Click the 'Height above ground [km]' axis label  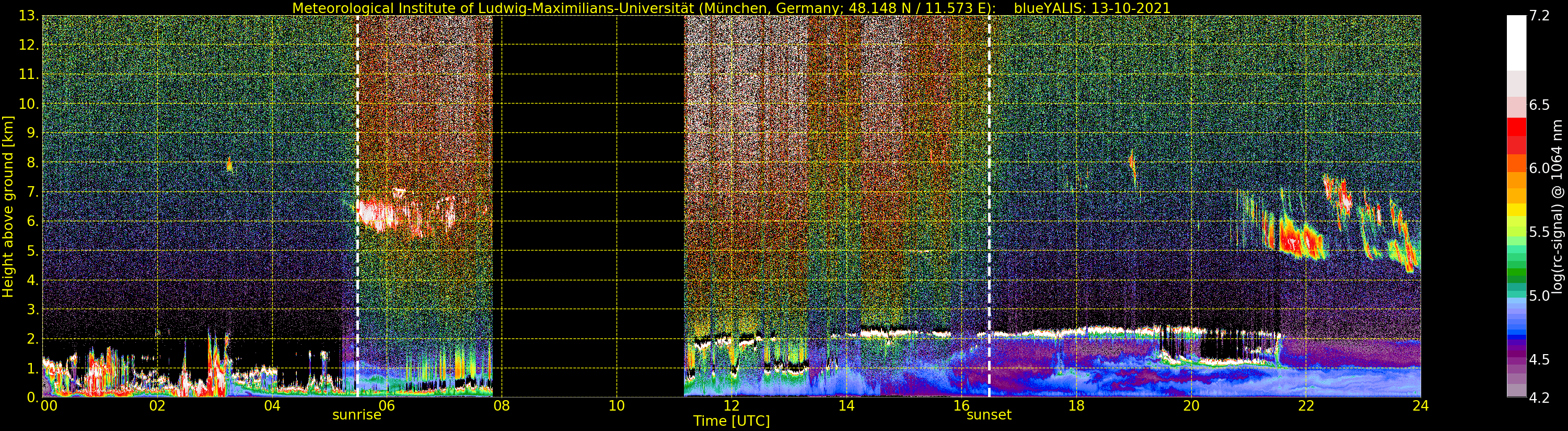(8, 207)
